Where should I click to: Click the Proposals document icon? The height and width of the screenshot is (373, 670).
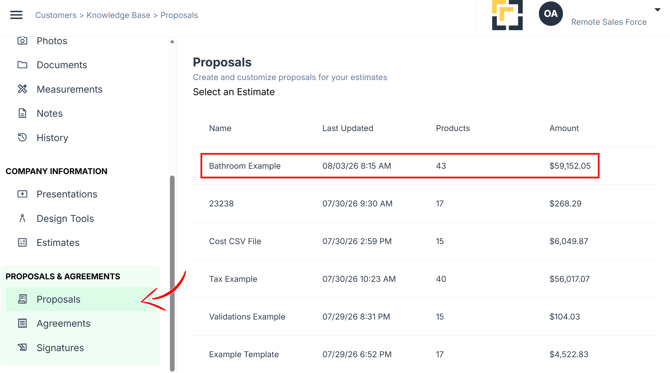[x=22, y=299]
